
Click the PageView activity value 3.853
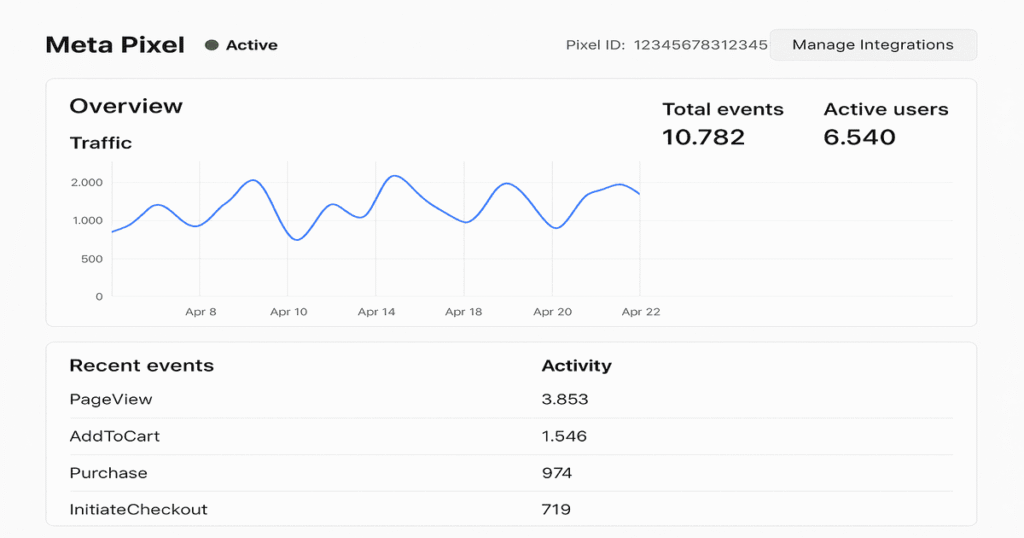point(565,400)
